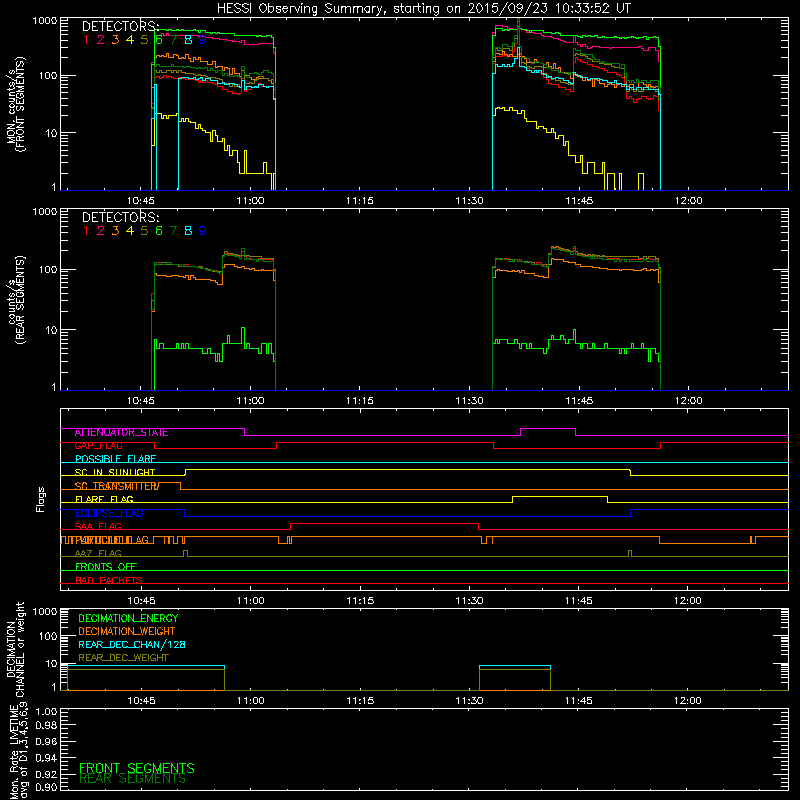Viewport: 800px width, 800px height.
Task: Click the FRONTS_OFF flag label
Action: 106,567
